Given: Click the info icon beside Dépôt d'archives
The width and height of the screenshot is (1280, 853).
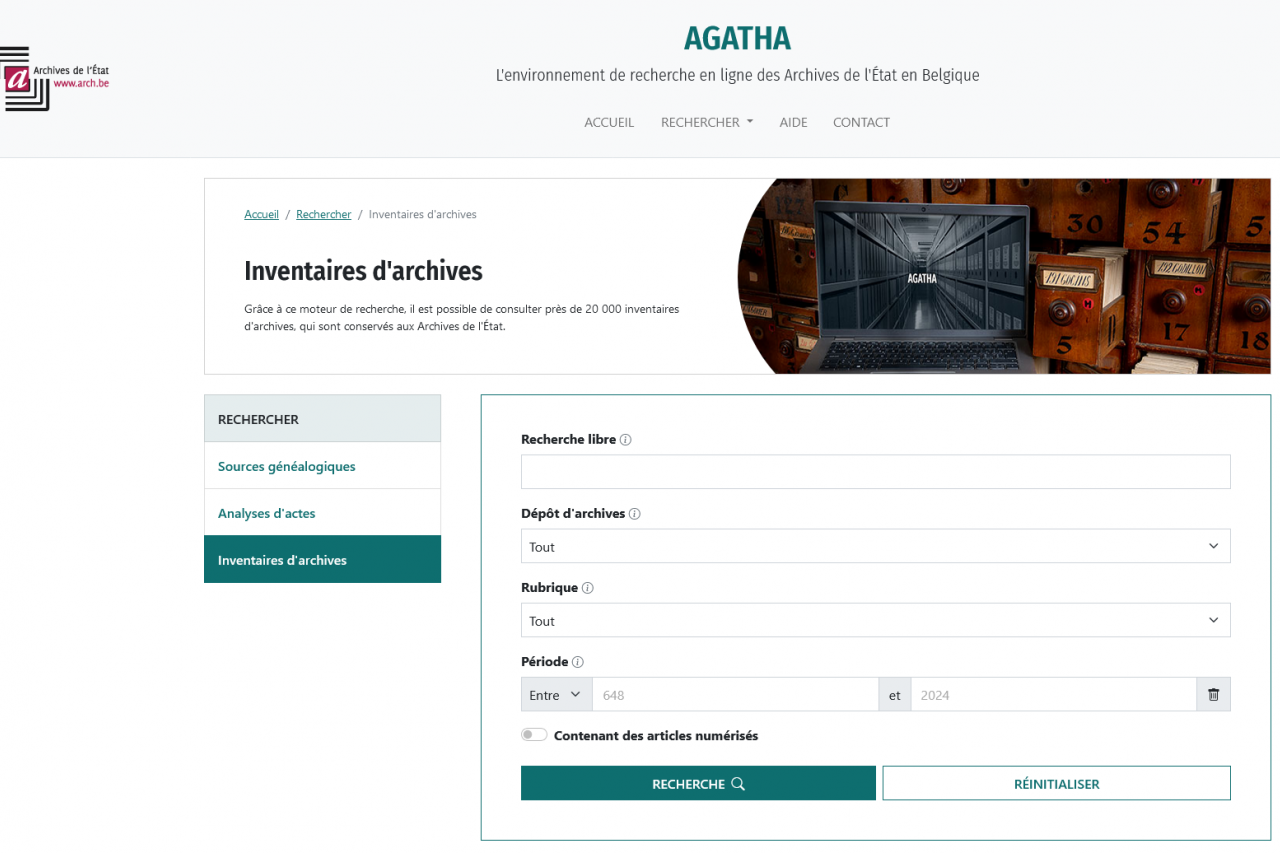Looking at the screenshot, I should [635, 514].
